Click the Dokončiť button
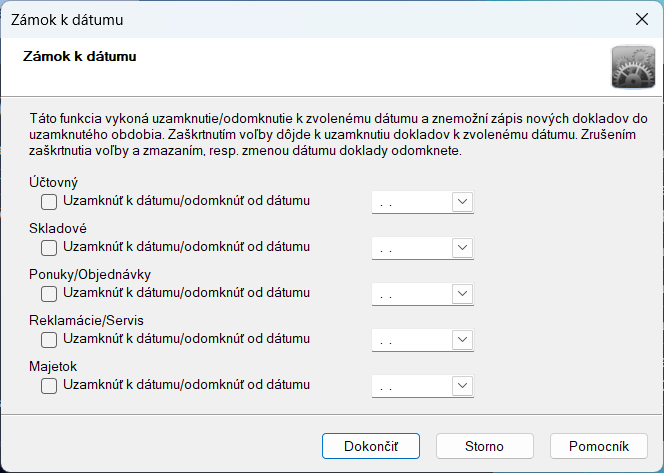Screen dimensions: 664x473 point(370,446)
